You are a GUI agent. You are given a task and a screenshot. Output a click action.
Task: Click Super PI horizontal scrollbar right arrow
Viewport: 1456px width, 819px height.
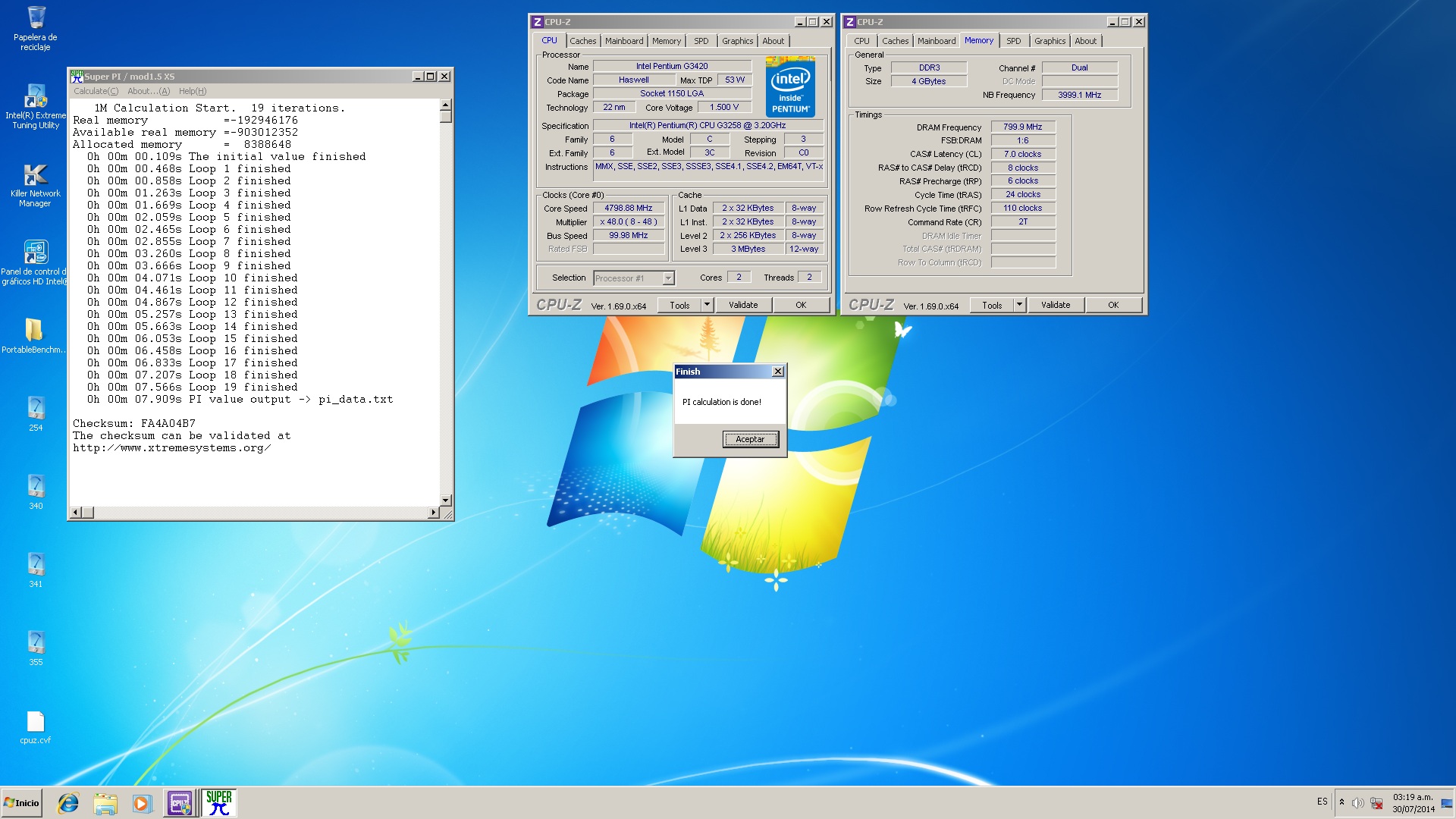coord(434,513)
